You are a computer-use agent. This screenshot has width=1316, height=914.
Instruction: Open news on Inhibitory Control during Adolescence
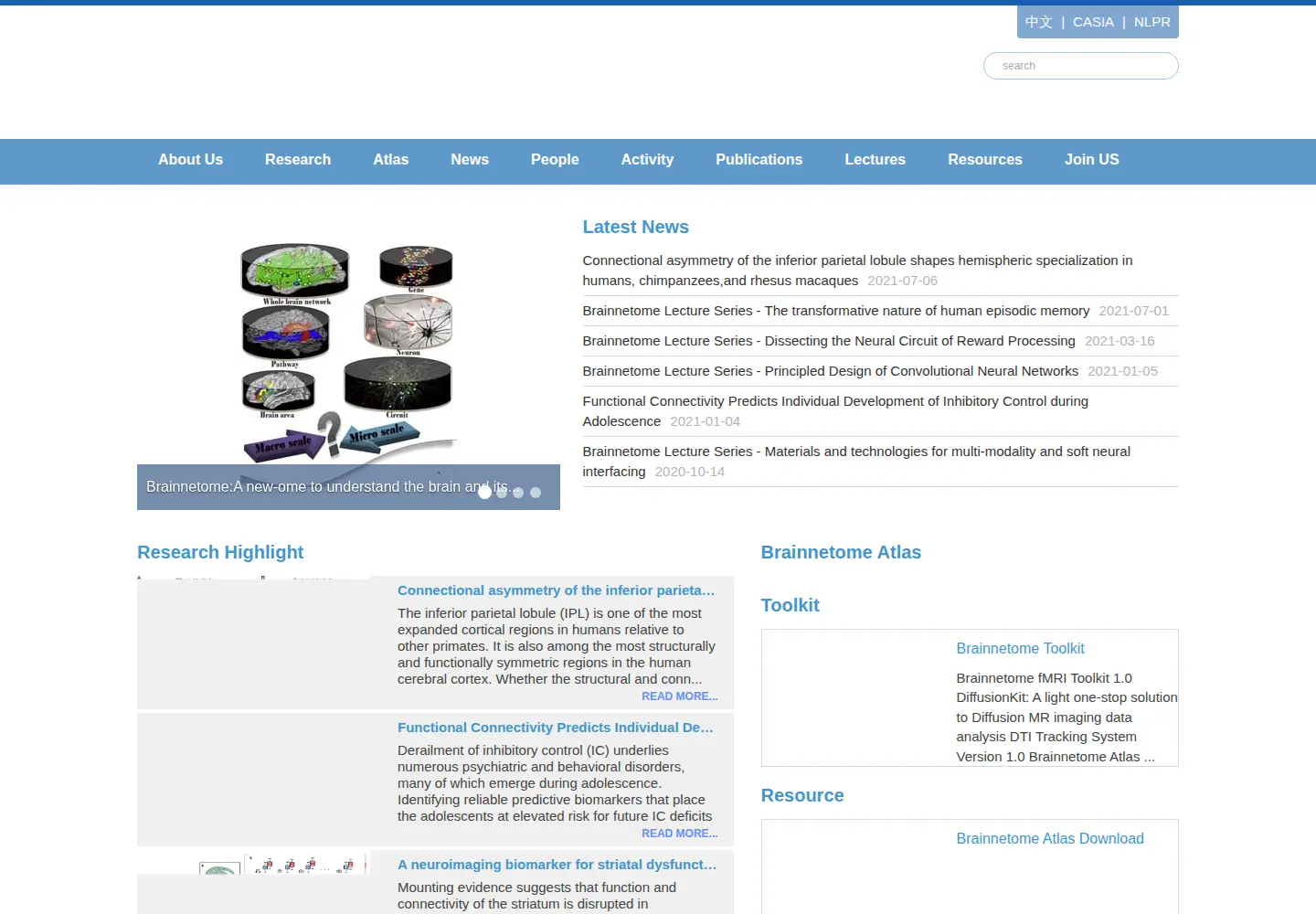(x=835, y=411)
